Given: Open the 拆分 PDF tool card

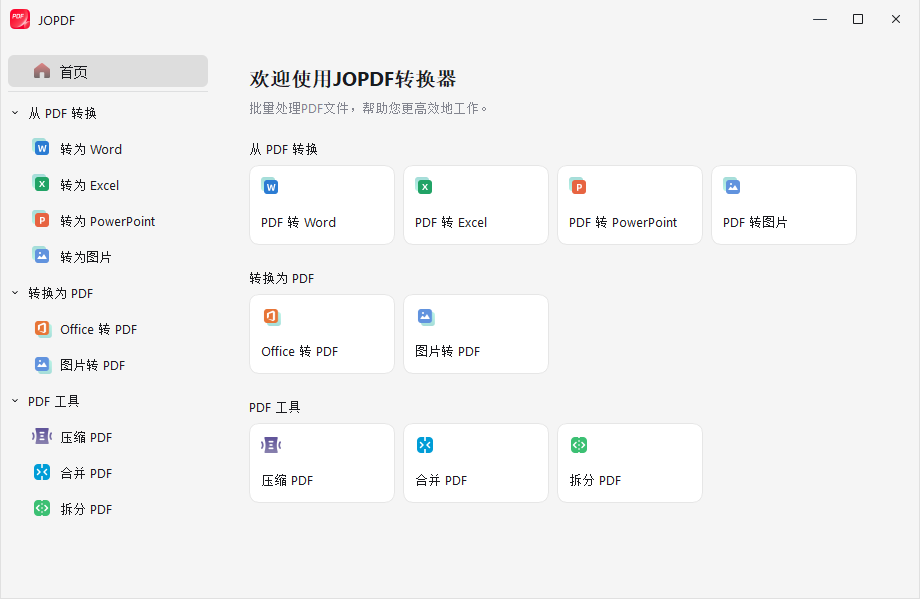Looking at the screenshot, I should [x=629, y=462].
